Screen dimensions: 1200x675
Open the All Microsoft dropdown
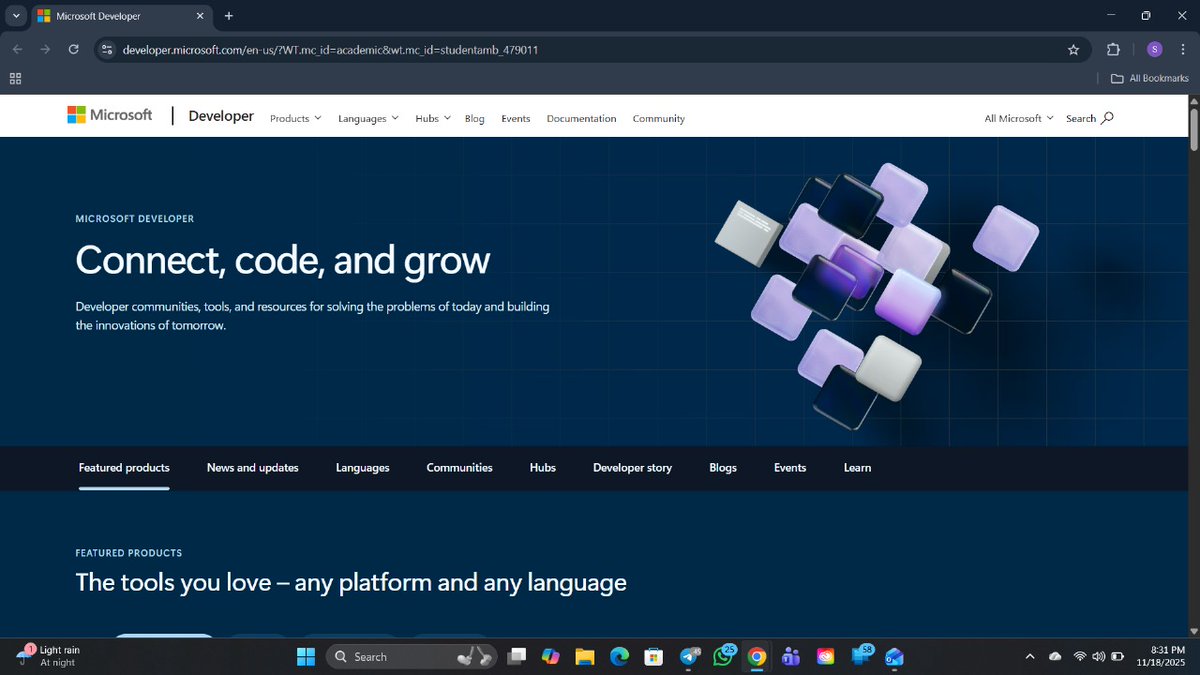pos(1016,118)
